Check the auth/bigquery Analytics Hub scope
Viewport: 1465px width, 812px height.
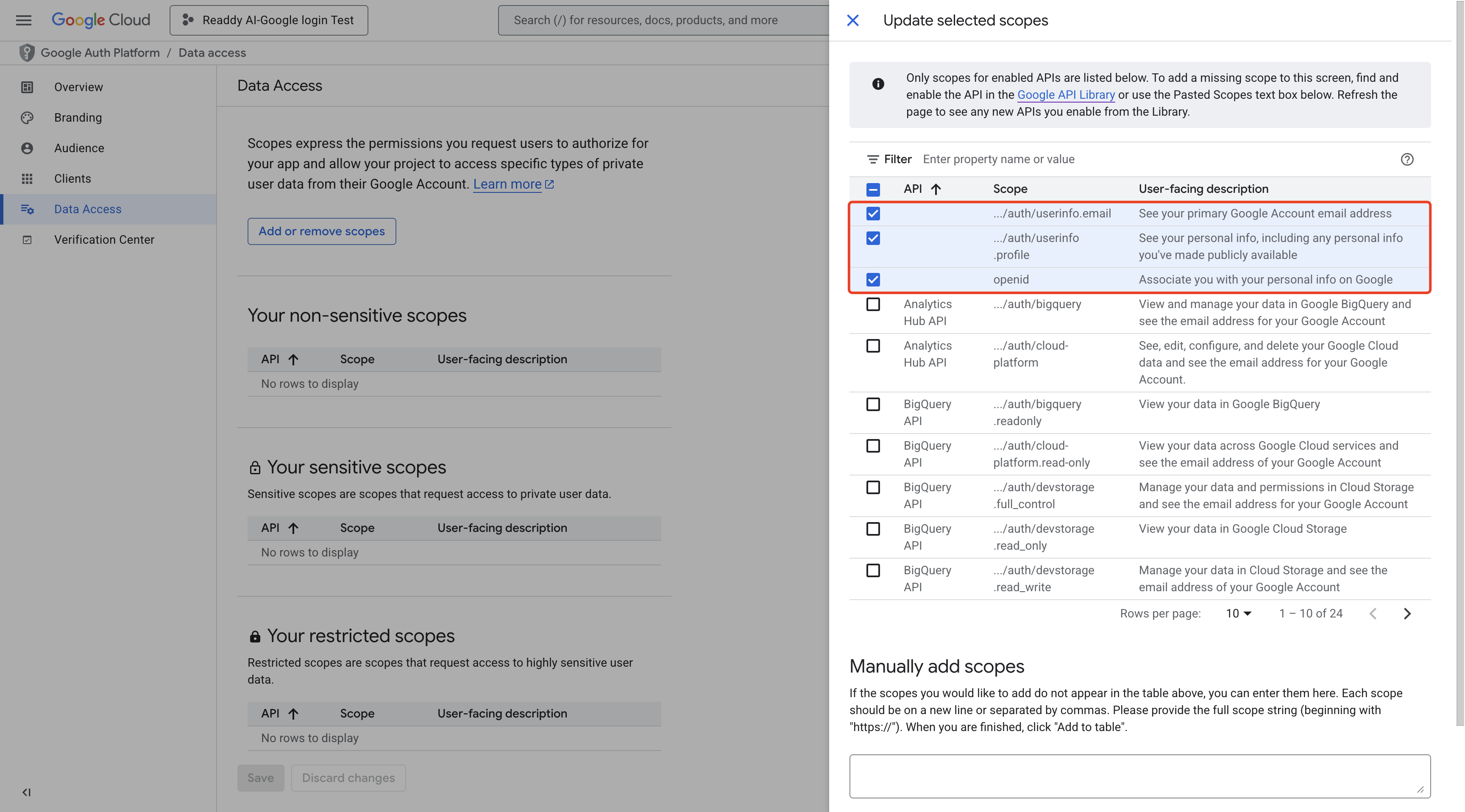pos(873,305)
